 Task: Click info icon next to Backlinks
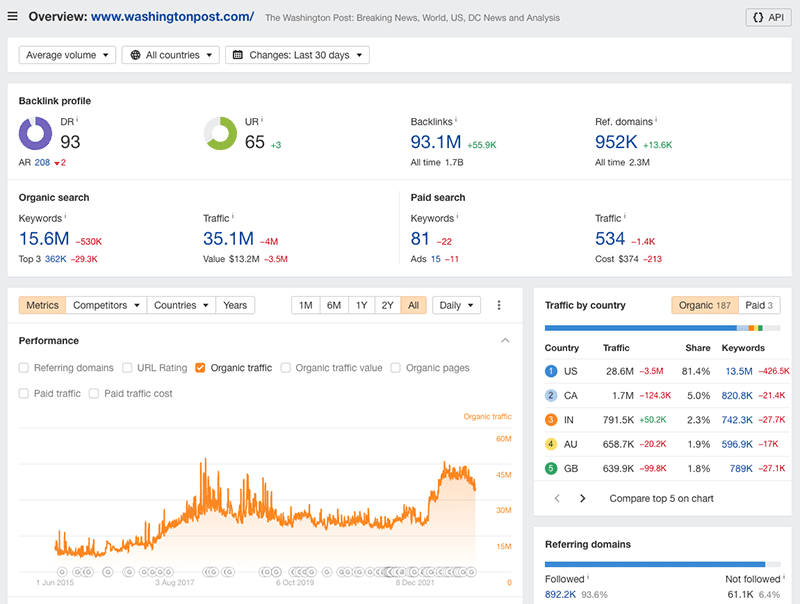point(456,120)
